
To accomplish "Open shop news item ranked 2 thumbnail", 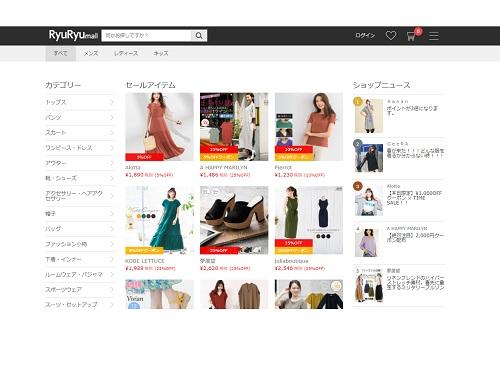I will (x=369, y=158).
